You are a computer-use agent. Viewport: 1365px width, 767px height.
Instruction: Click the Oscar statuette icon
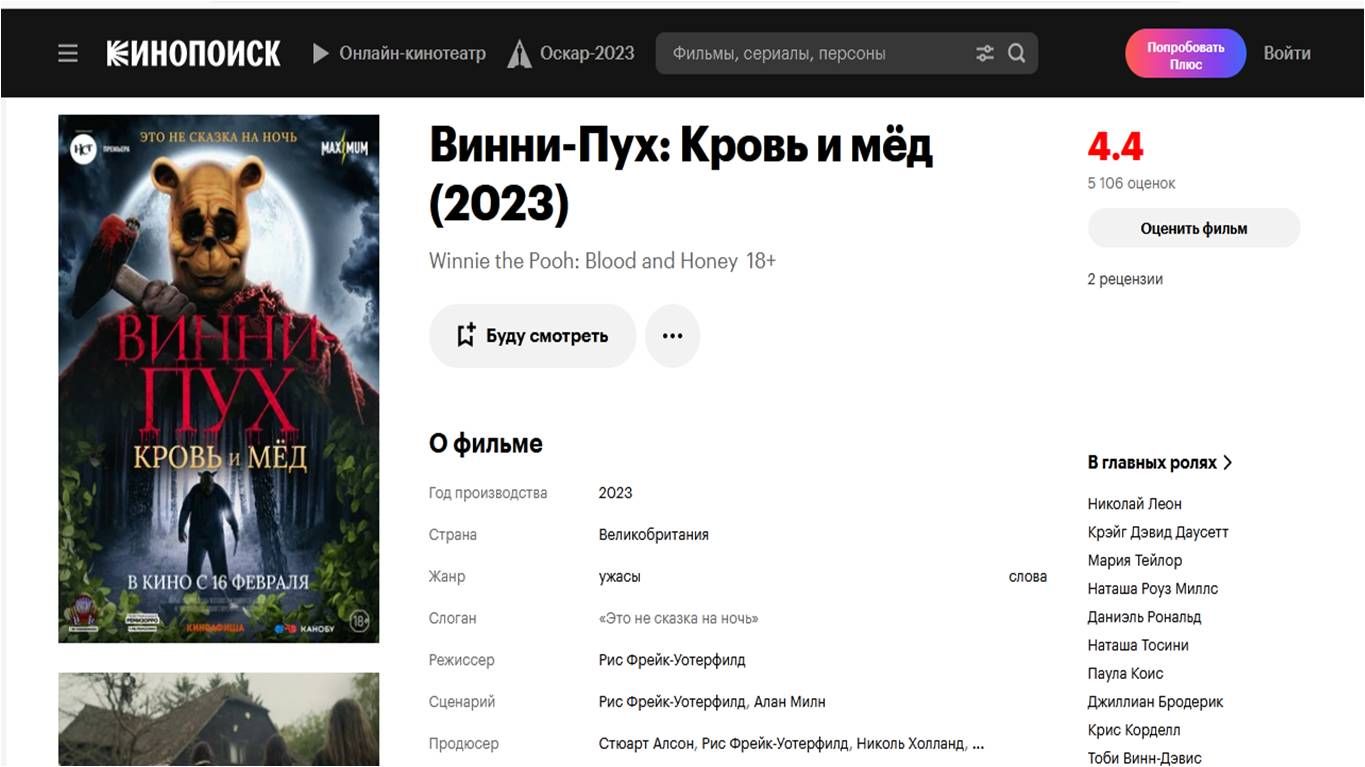[x=519, y=54]
